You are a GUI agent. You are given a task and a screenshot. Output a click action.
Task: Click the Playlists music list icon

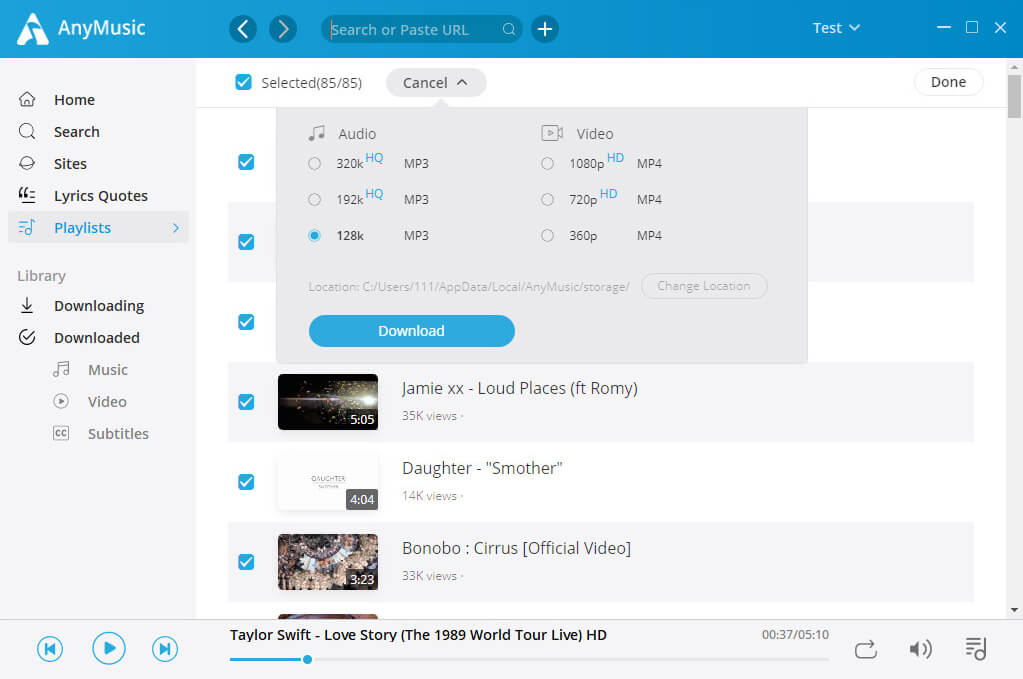(27, 227)
